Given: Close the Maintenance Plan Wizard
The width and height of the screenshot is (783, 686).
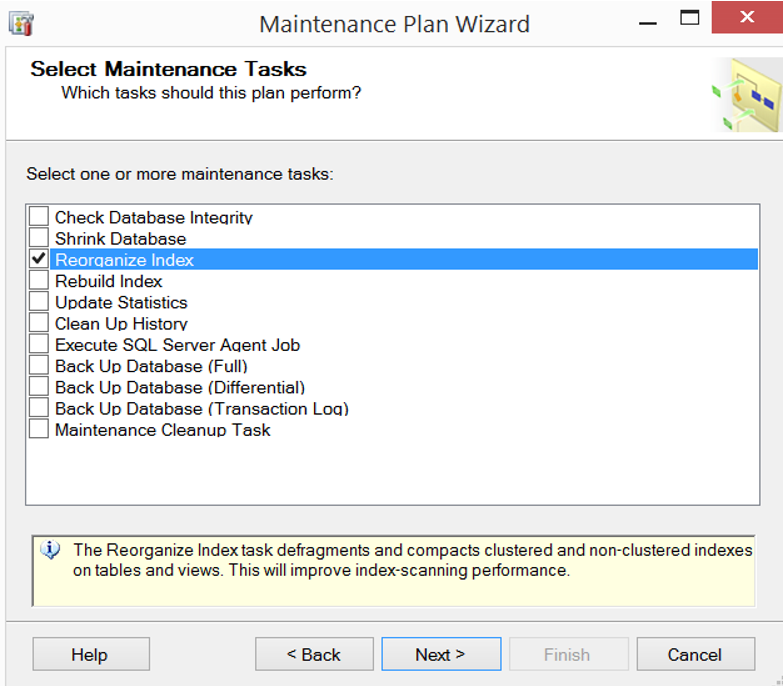Looking at the screenshot, I should pyautogui.click(x=747, y=17).
